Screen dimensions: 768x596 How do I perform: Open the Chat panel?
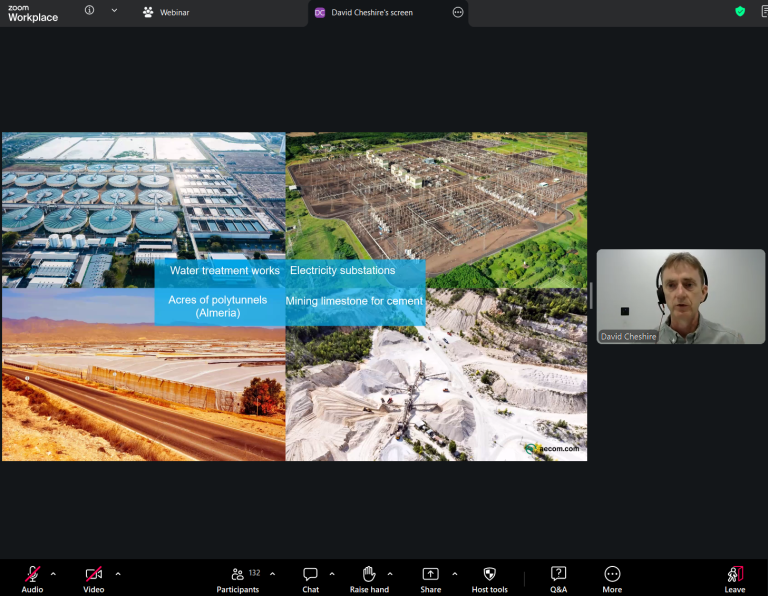point(311,579)
